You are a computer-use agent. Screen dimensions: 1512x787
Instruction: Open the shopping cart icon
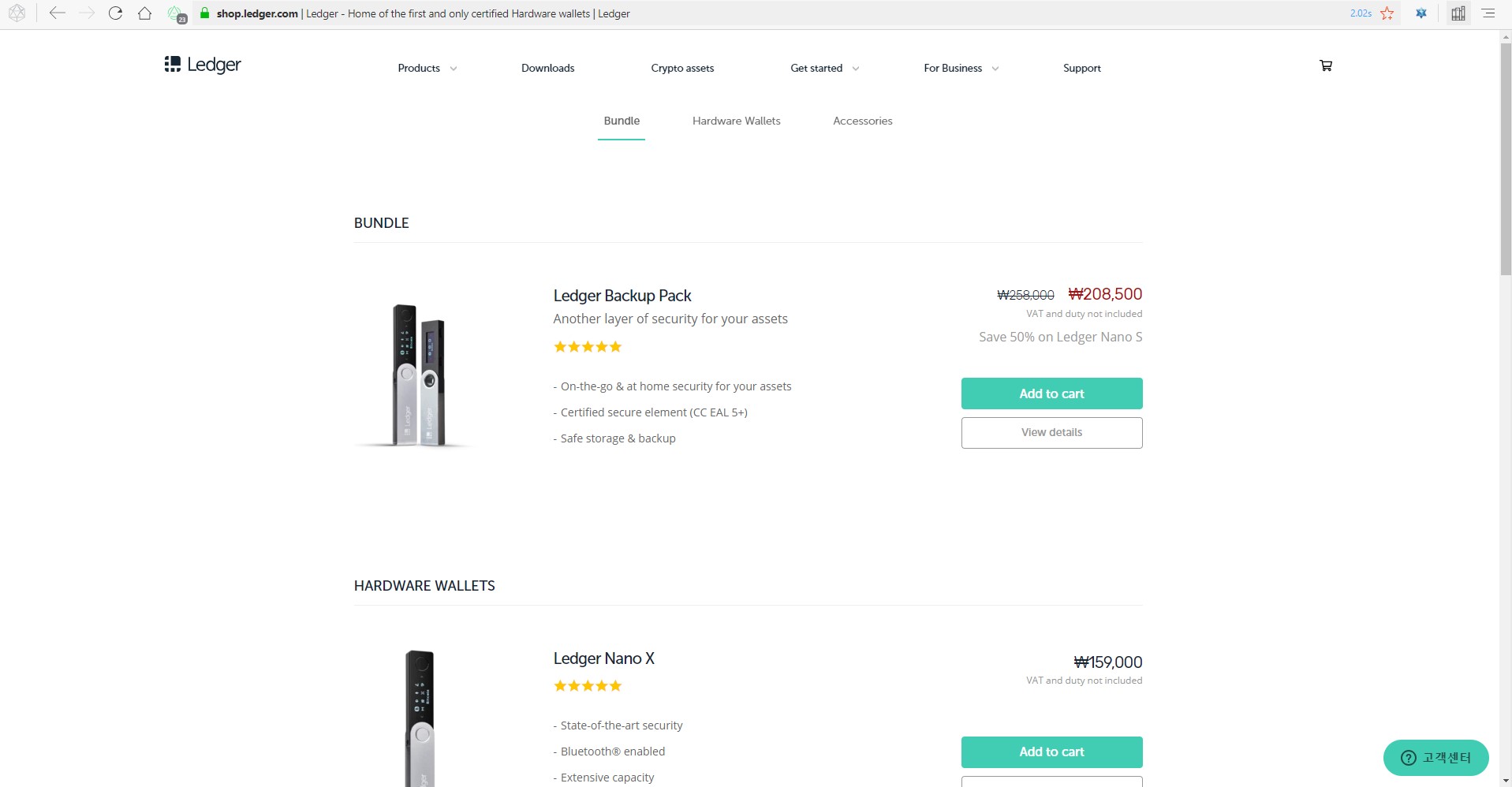point(1325,65)
